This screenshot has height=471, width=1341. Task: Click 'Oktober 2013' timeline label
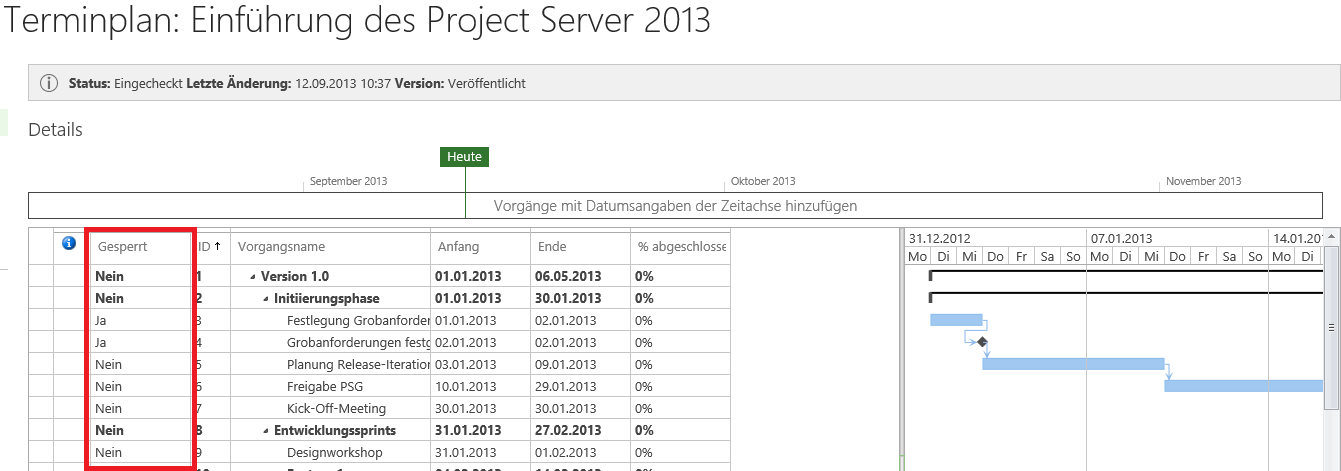click(x=763, y=181)
